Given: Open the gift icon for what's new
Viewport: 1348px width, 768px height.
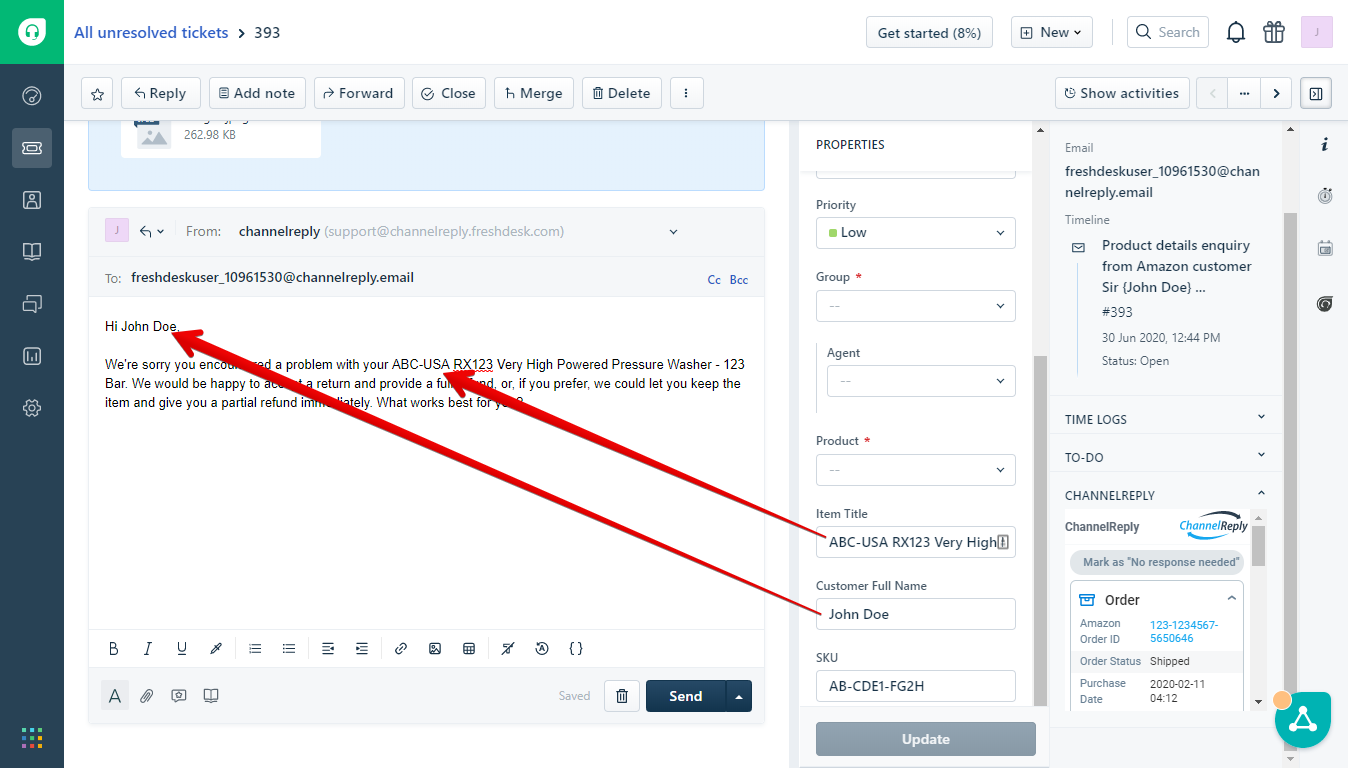Looking at the screenshot, I should 1274,33.
